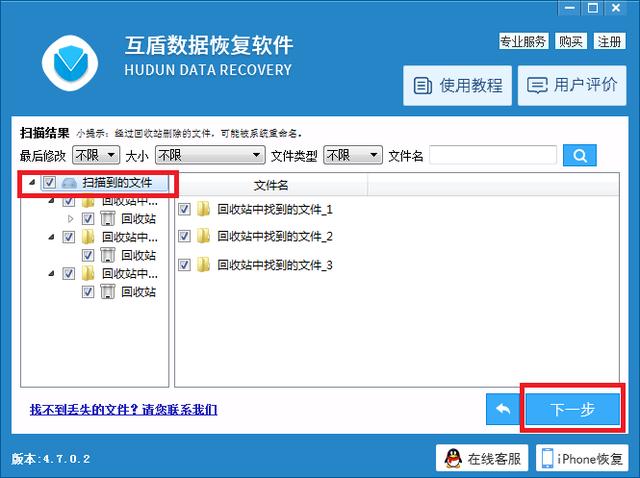
Task: Open the 文件类型 dropdown
Action: click(353, 156)
